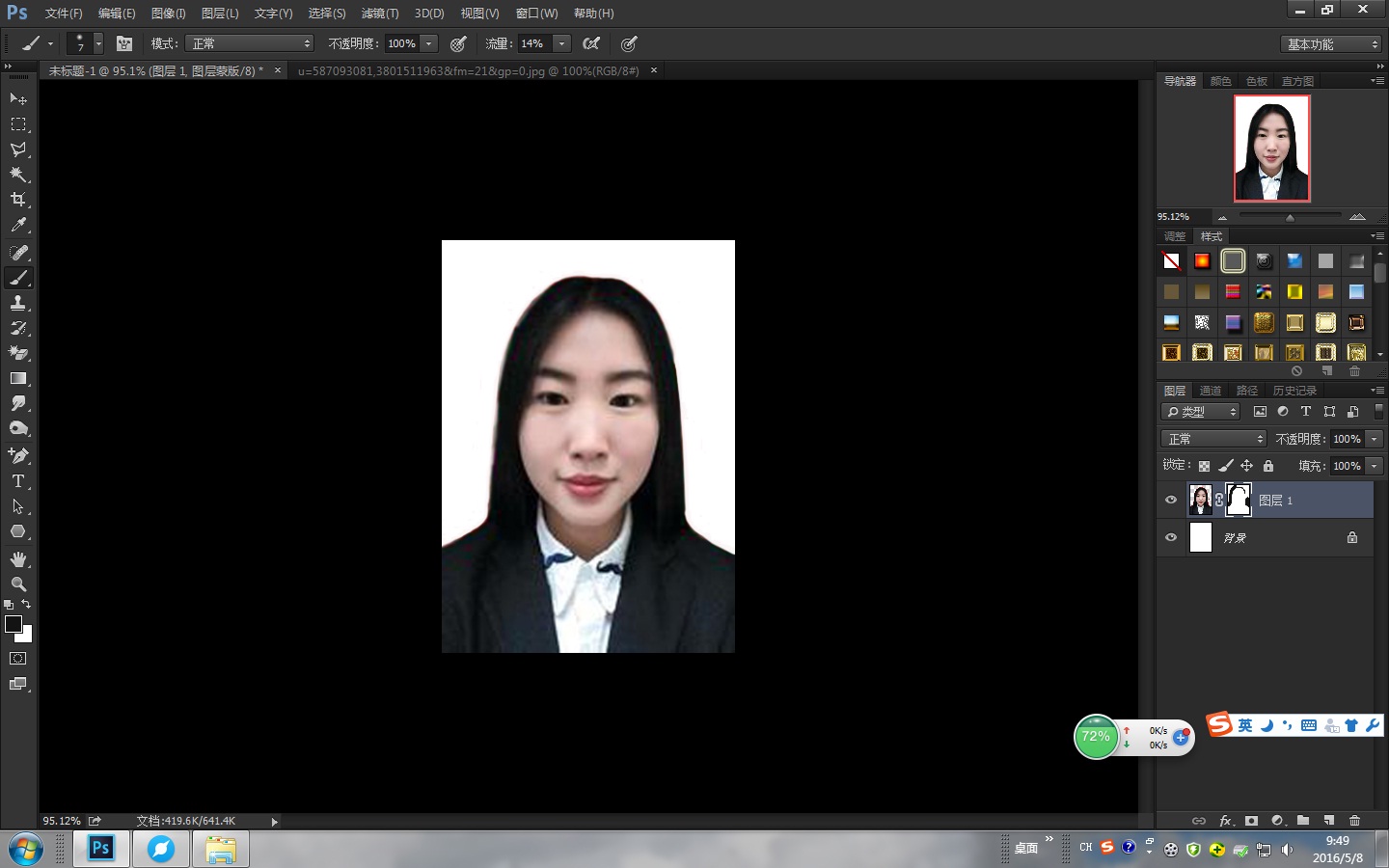
Task: Open file explorer folder on taskbar
Action: click(221, 849)
